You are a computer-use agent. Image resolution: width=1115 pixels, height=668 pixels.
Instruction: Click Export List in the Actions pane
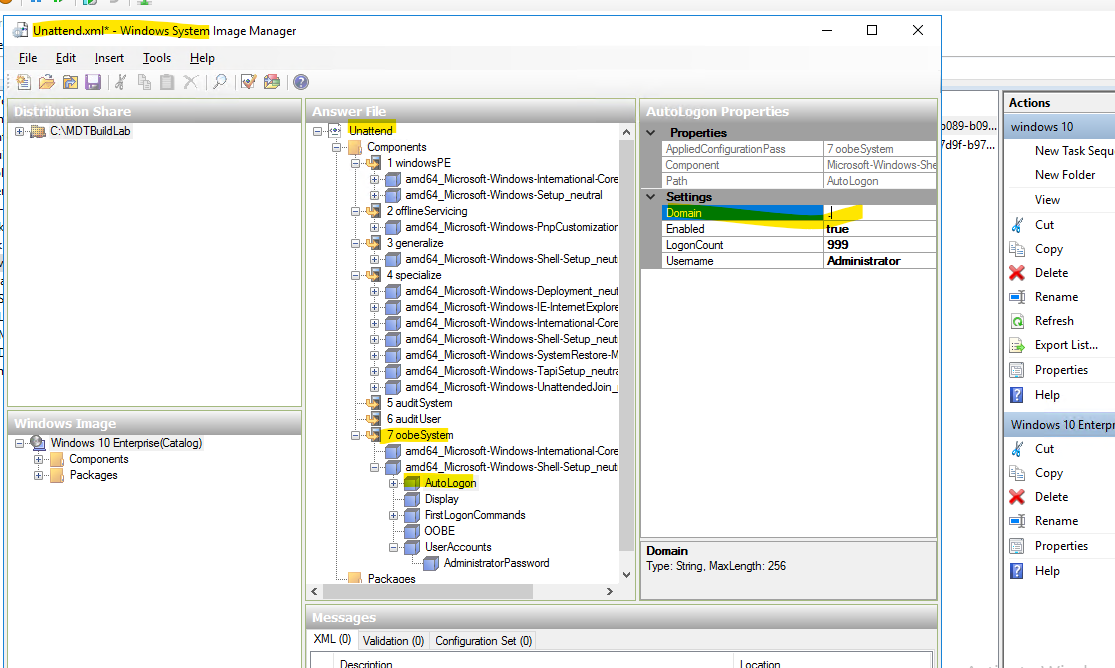1064,344
